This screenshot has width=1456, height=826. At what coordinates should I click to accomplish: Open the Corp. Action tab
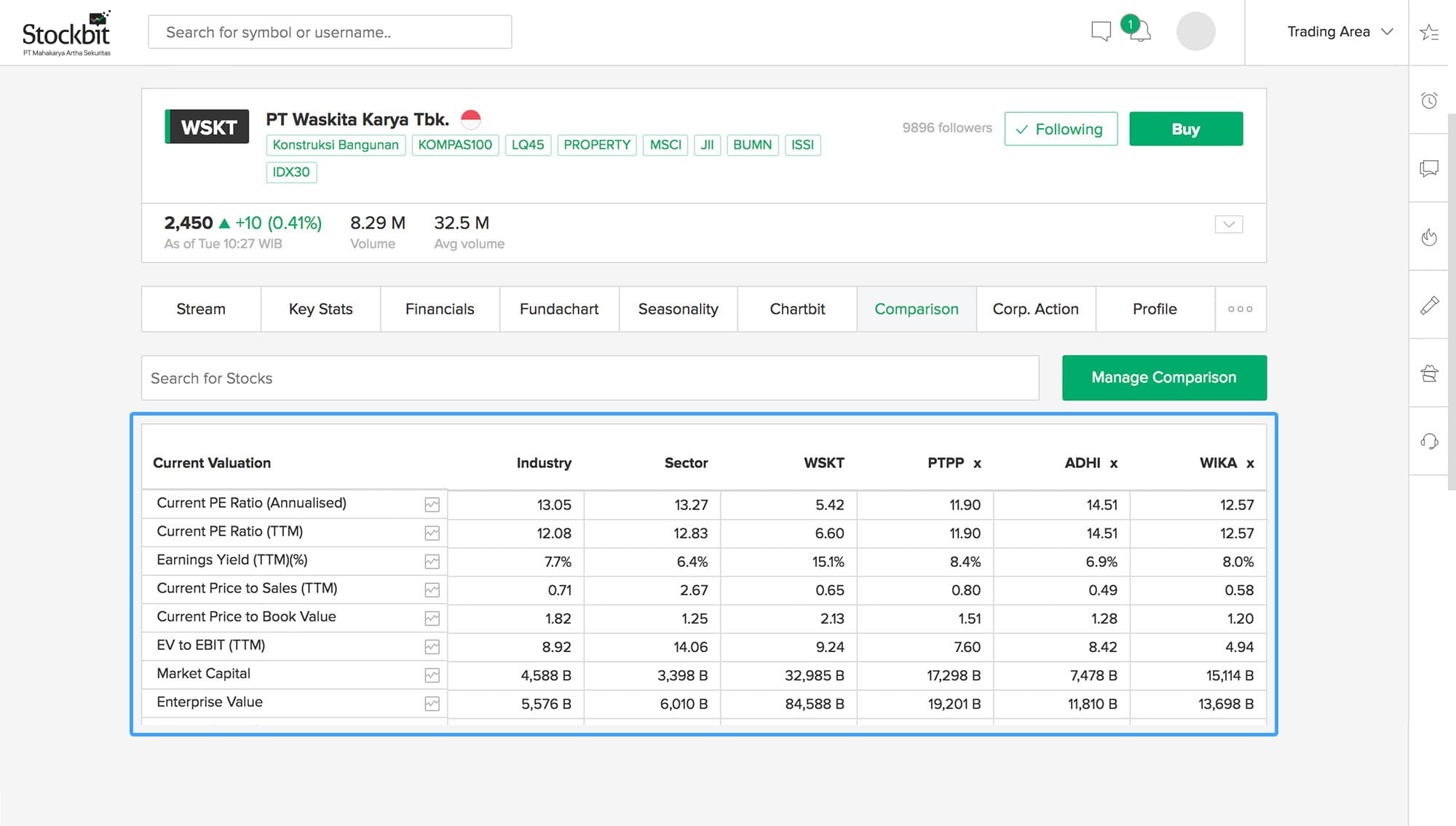click(x=1035, y=309)
